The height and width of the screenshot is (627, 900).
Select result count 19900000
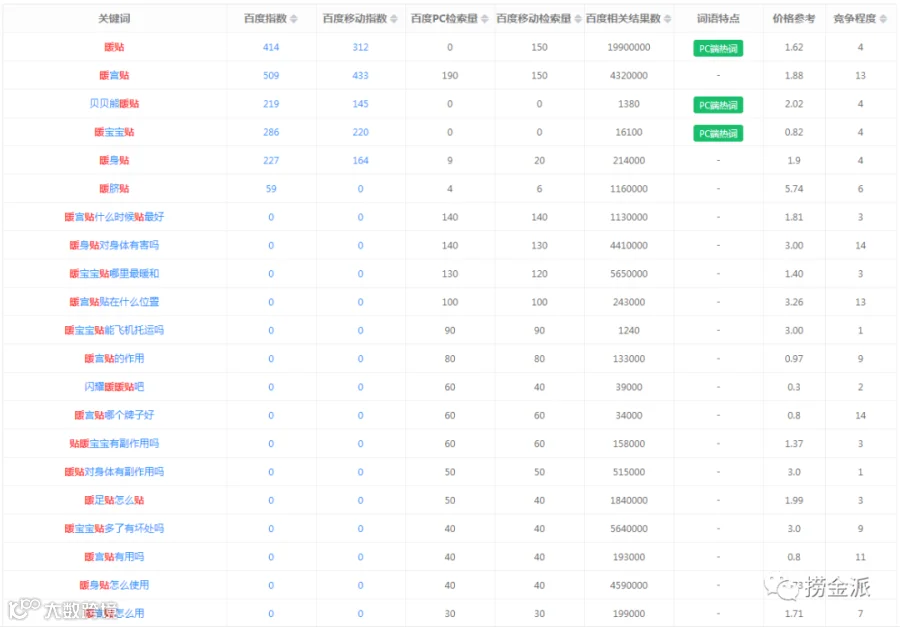629,47
